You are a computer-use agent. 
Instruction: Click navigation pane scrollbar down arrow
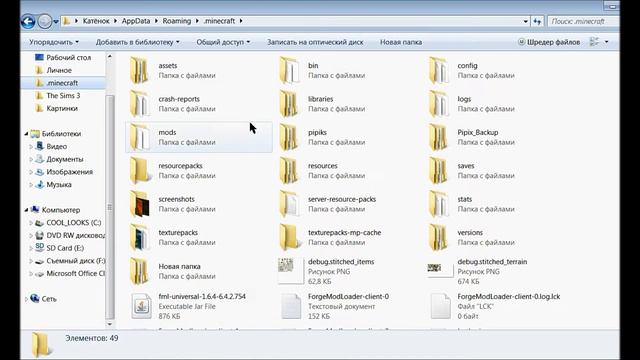[x=110, y=324]
